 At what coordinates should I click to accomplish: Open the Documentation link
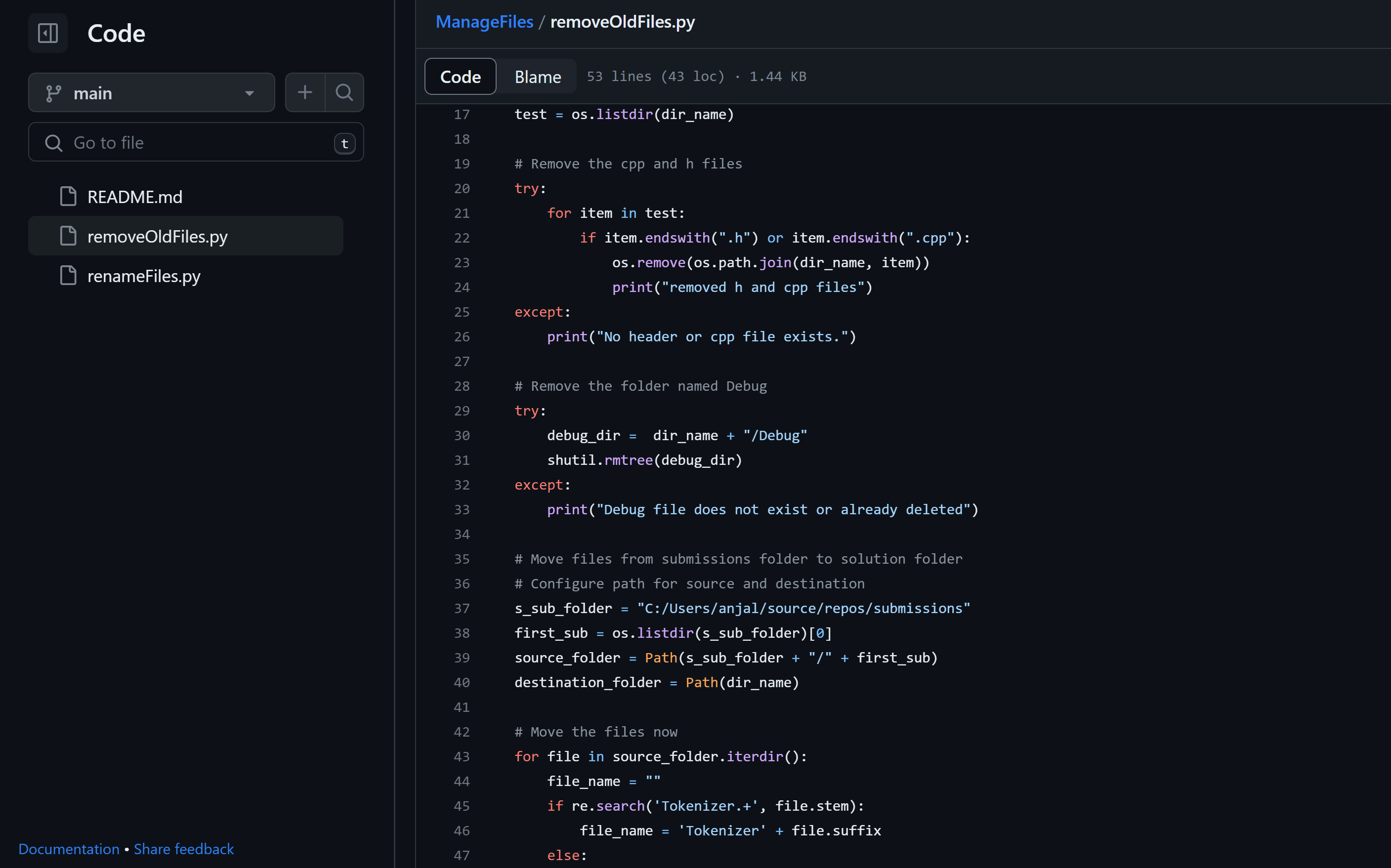(x=69, y=848)
